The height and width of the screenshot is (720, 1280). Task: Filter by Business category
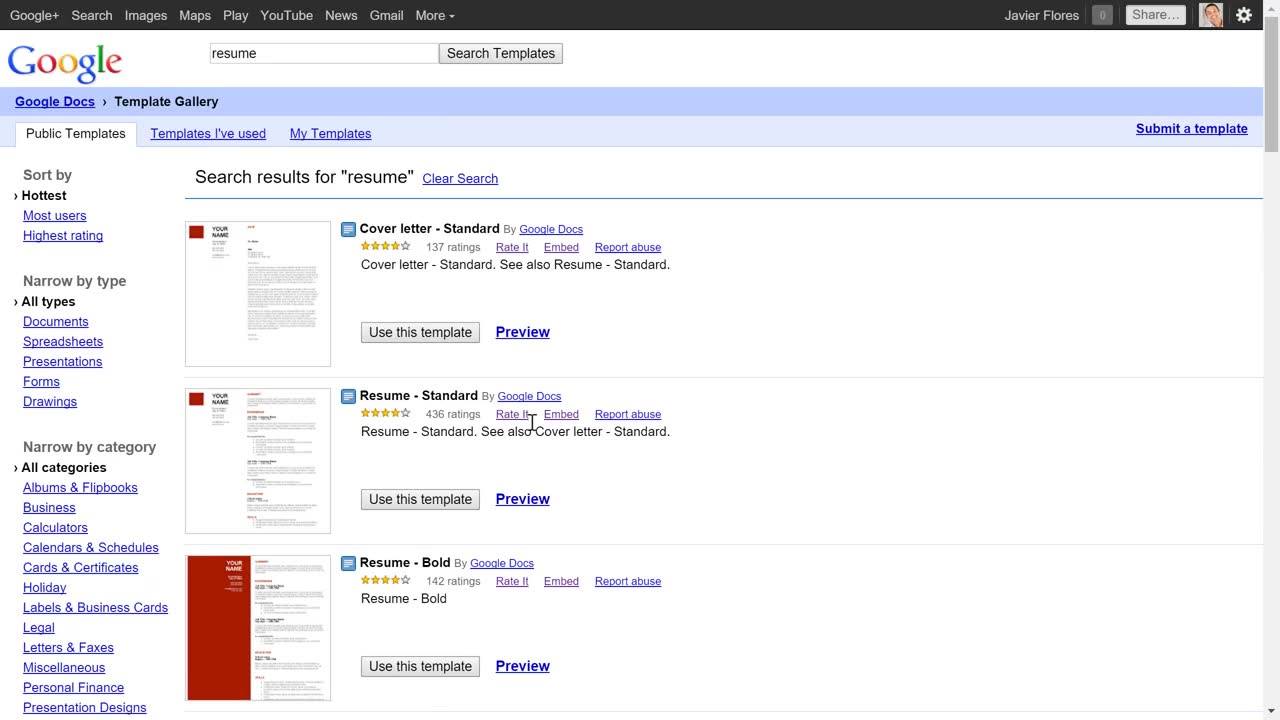click(49, 508)
